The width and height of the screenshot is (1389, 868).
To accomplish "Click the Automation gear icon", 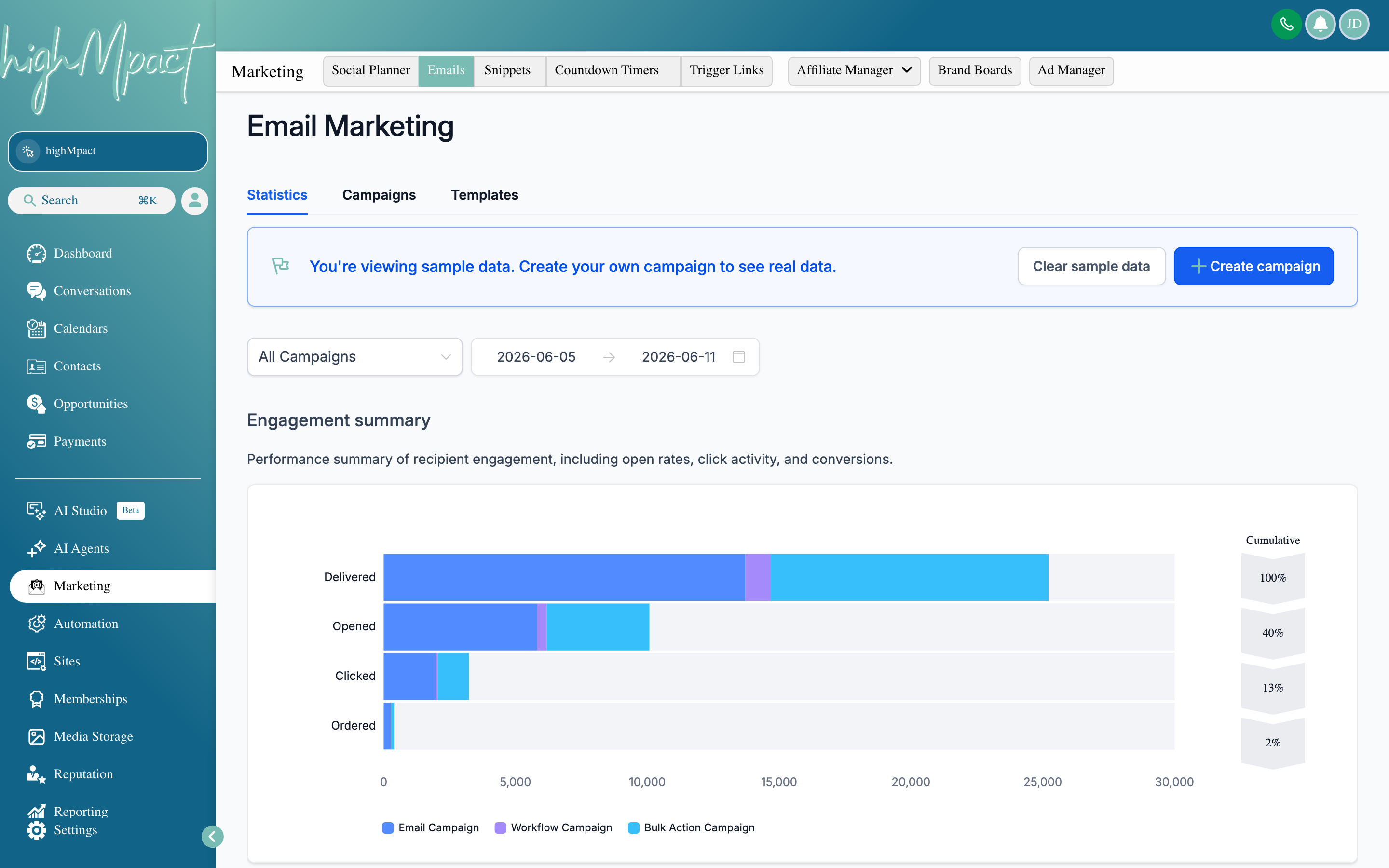I will pyautogui.click(x=36, y=624).
